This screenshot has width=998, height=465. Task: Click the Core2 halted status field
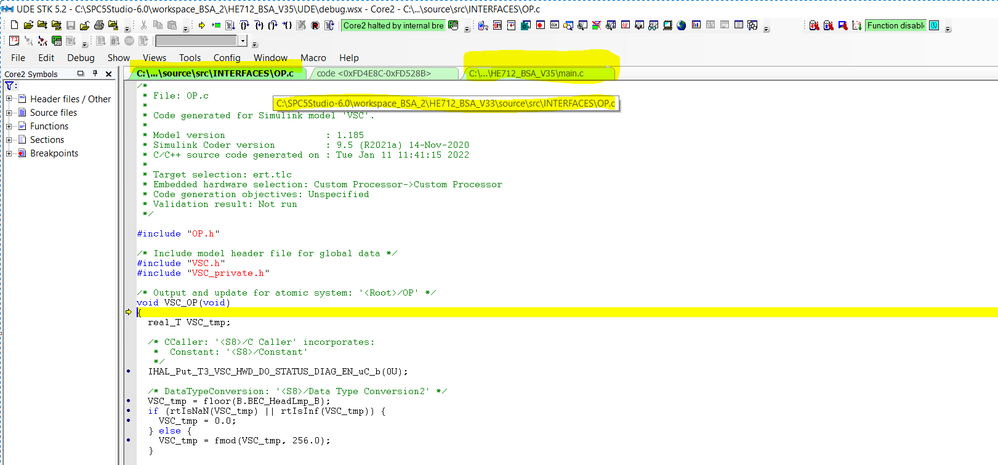[393, 25]
